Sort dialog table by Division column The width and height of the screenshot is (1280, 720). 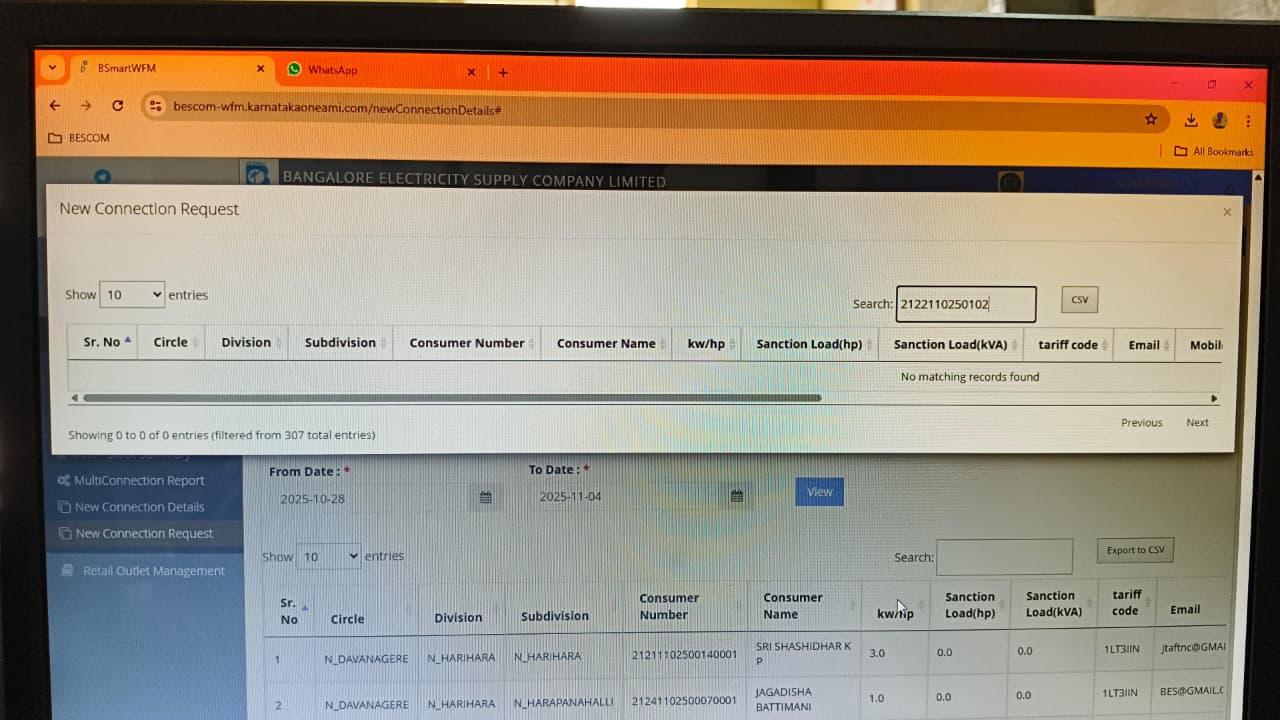pos(246,342)
